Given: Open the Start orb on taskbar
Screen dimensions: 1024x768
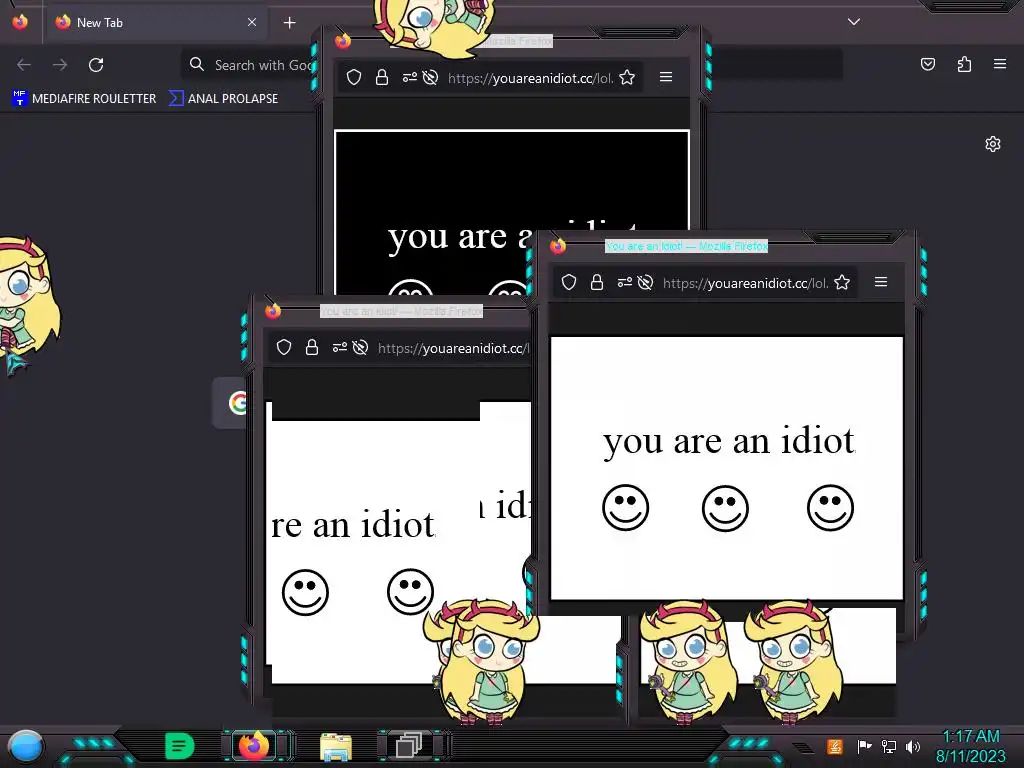Looking at the screenshot, I should (26, 746).
